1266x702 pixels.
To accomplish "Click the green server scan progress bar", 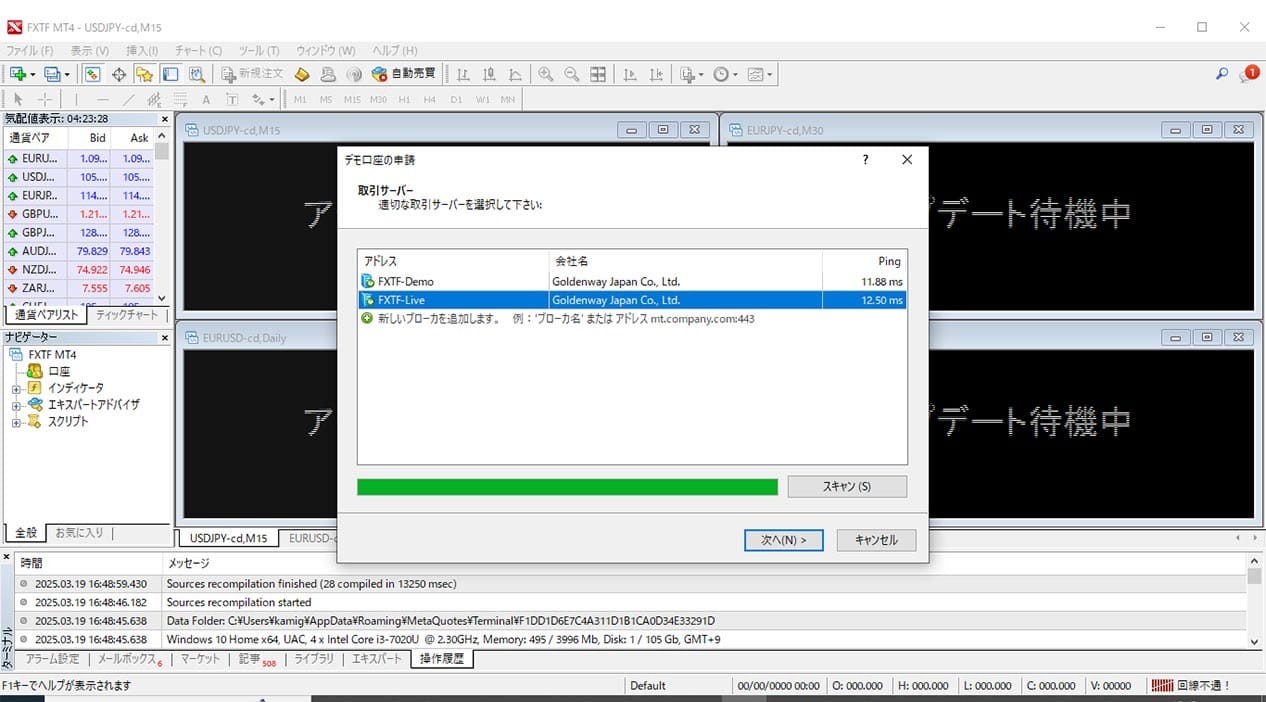I will coord(567,487).
